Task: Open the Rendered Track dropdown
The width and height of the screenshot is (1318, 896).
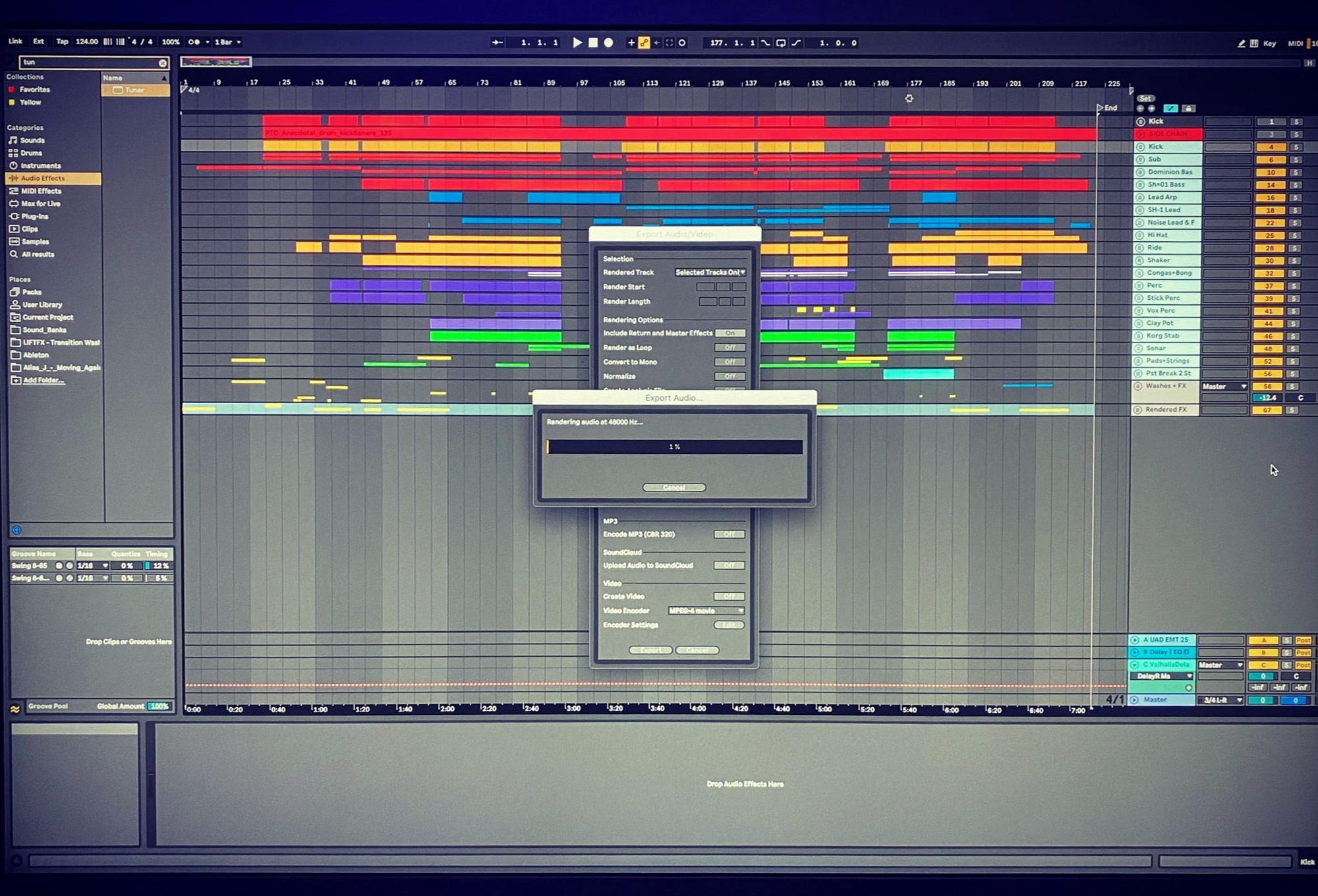Action: (x=710, y=272)
